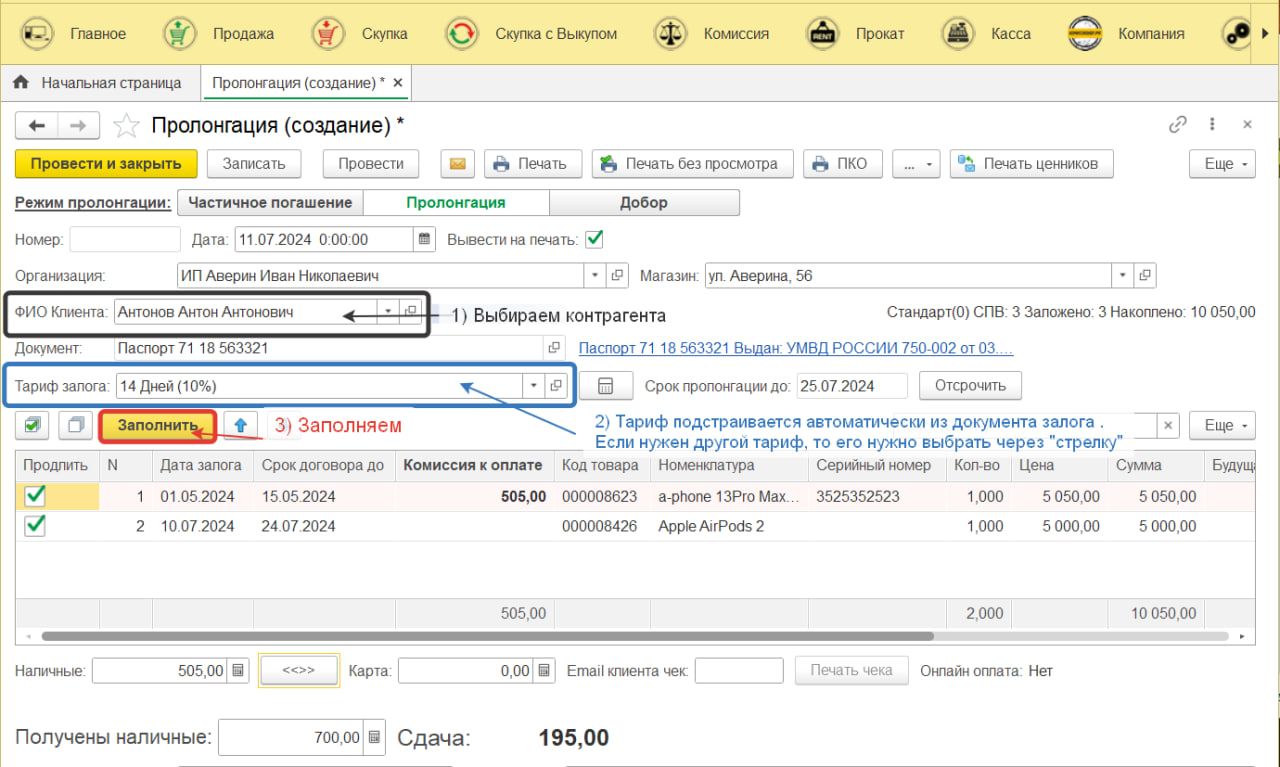This screenshot has width=1280, height=767.
Task: Open the Документ passport record icon
Action: pyautogui.click(x=555, y=349)
